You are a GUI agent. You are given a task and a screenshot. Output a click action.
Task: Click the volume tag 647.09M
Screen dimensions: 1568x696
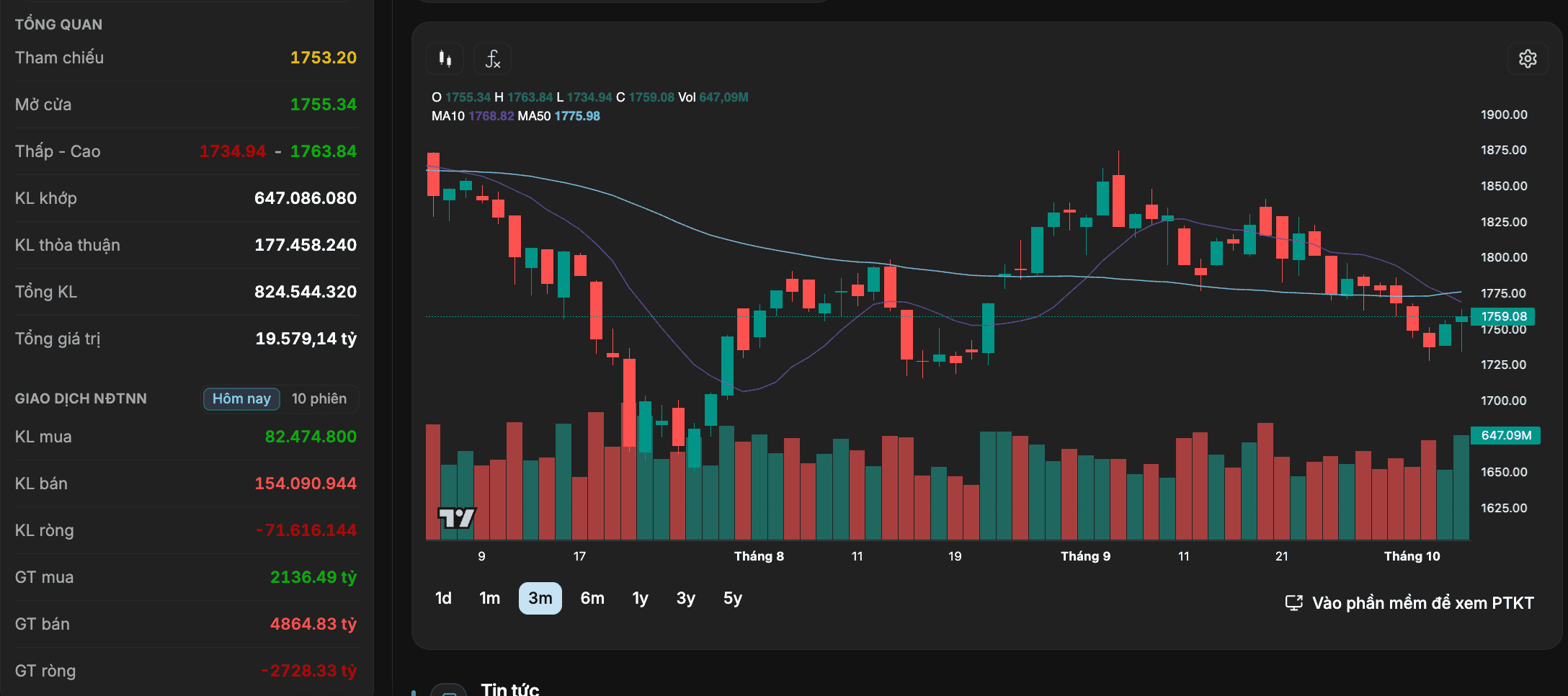(1506, 435)
